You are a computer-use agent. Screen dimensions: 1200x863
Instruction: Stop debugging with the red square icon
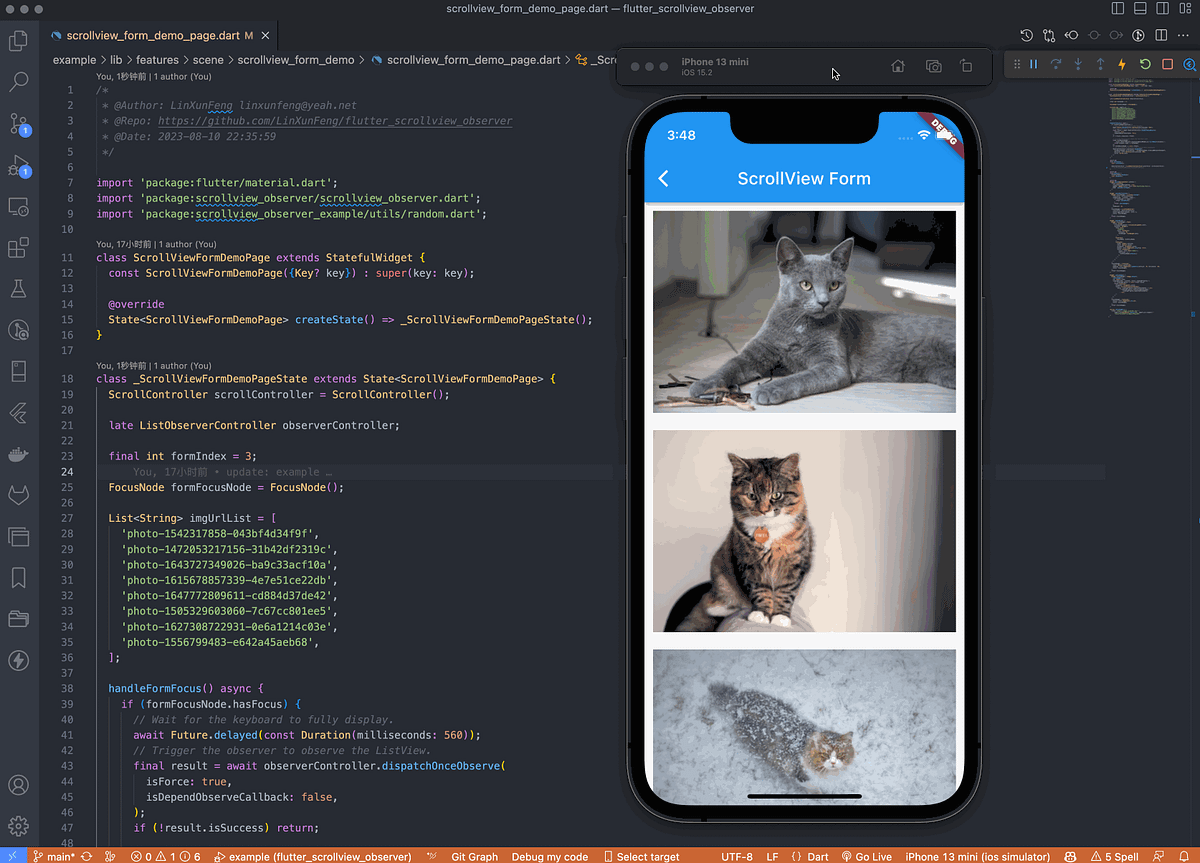click(1166, 64)
